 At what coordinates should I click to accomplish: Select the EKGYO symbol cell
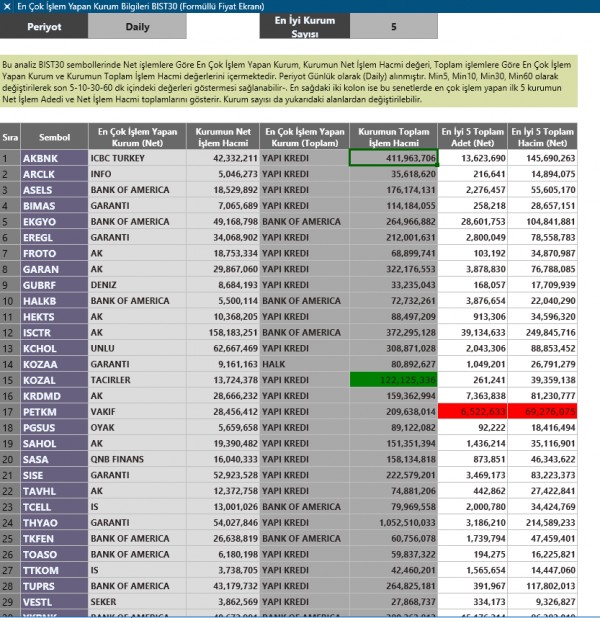54,222
